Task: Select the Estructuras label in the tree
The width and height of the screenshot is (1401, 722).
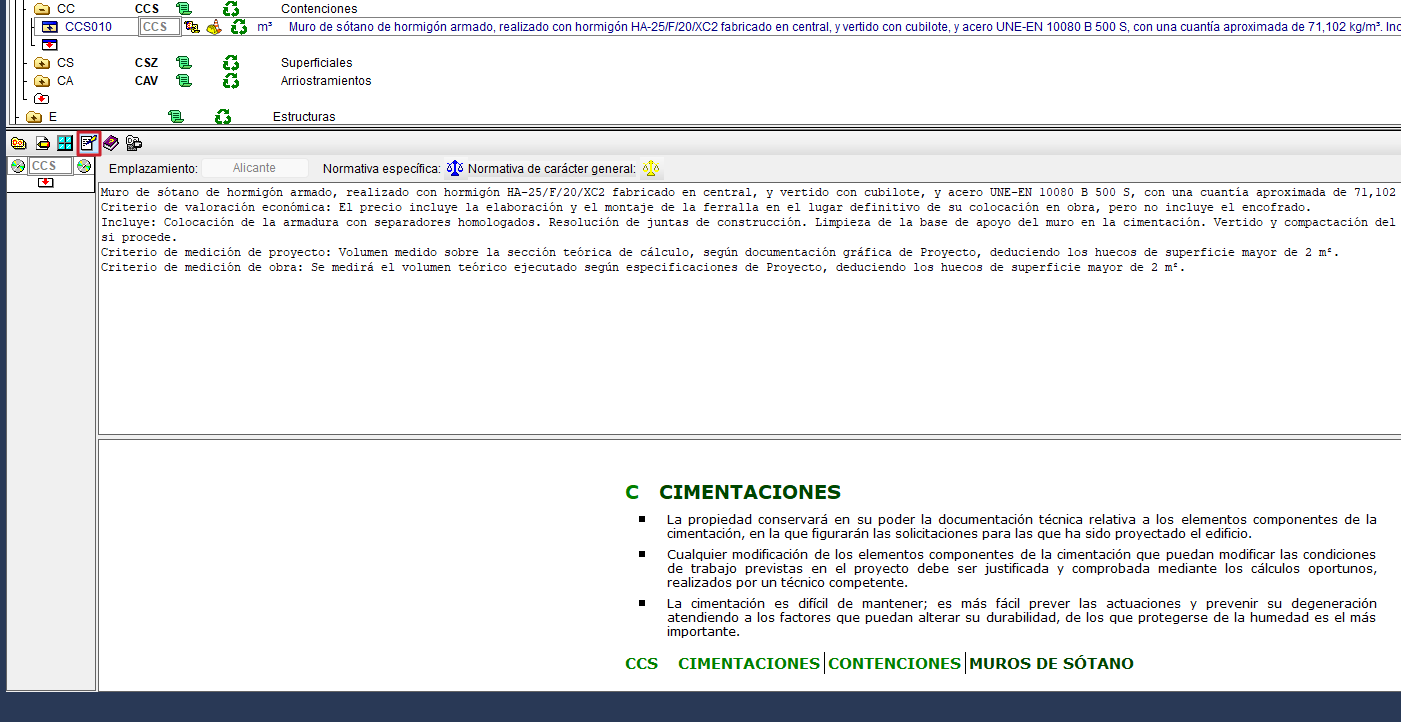Action: click(x=304, y=117)
